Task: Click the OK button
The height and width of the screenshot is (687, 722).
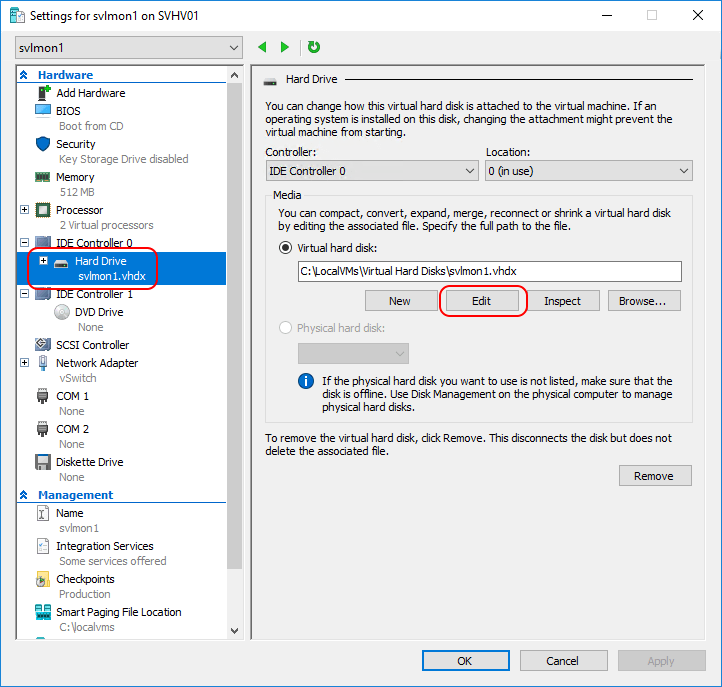Action: tap(466, 661)
